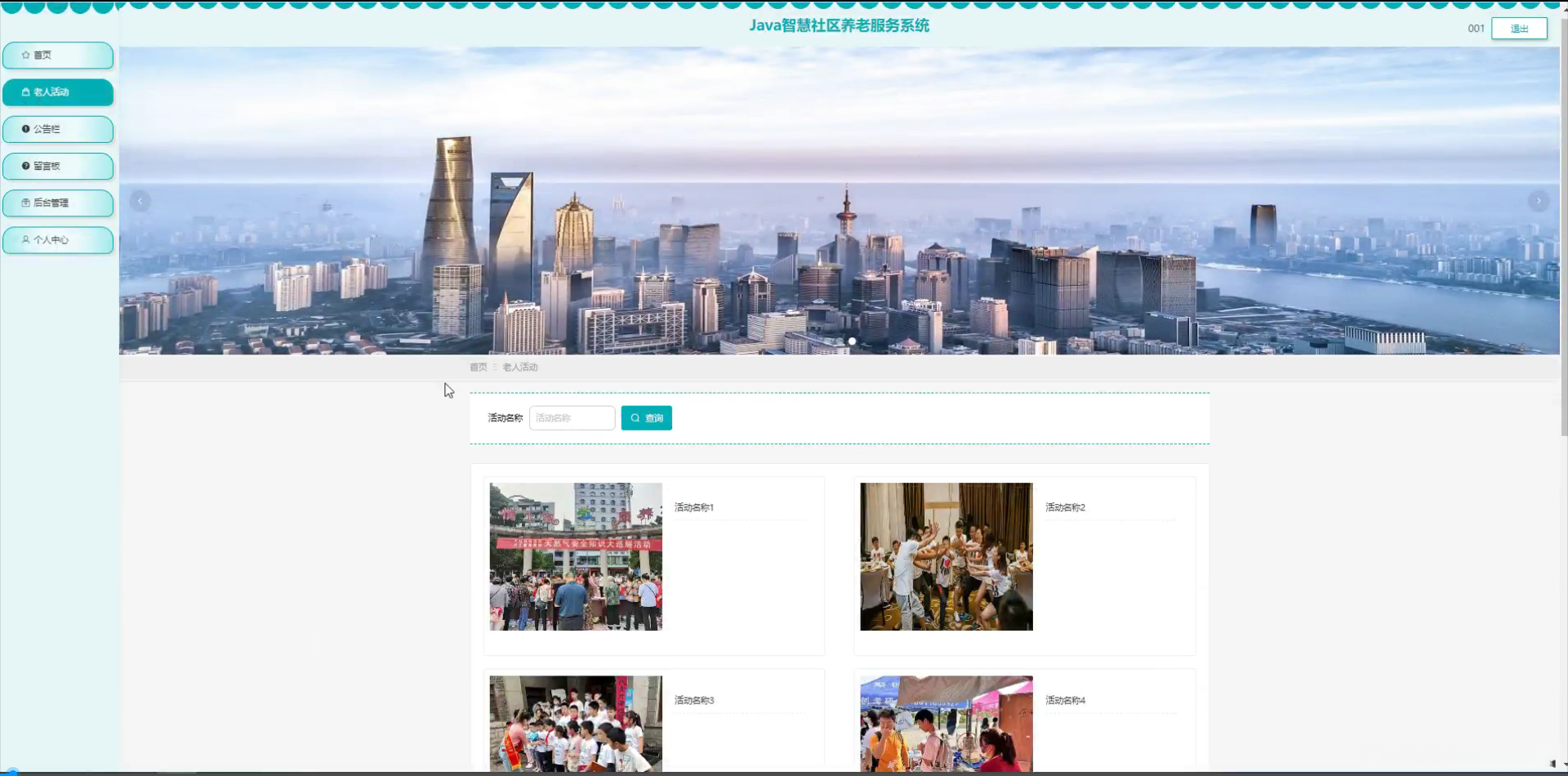View the 活动名称3 activity photo
The image size is (1568, 776).
pos(576,724)
